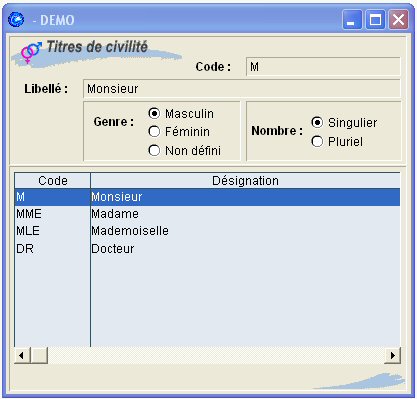Select the Madame row in the list
The width and height of the screenshot is (417, 399).
tap(207, 214)
